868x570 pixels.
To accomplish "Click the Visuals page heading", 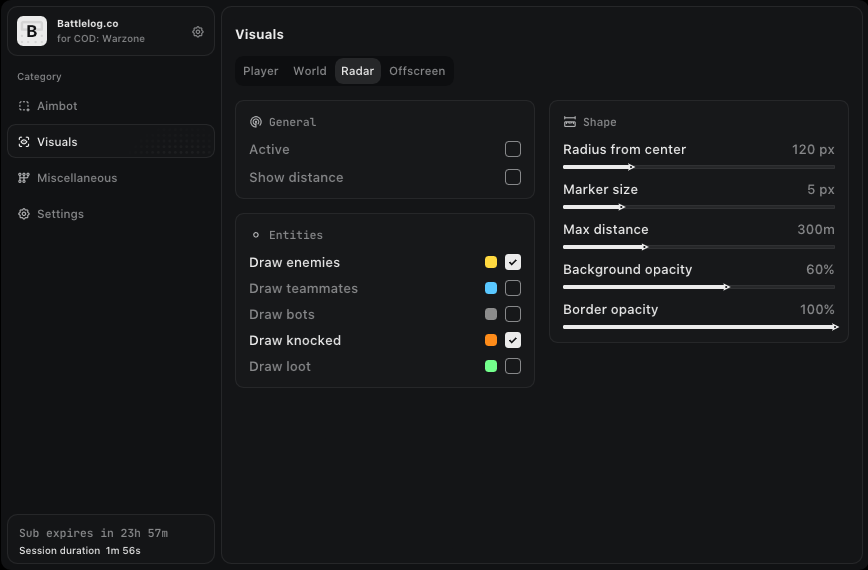I will pos(259,34).
